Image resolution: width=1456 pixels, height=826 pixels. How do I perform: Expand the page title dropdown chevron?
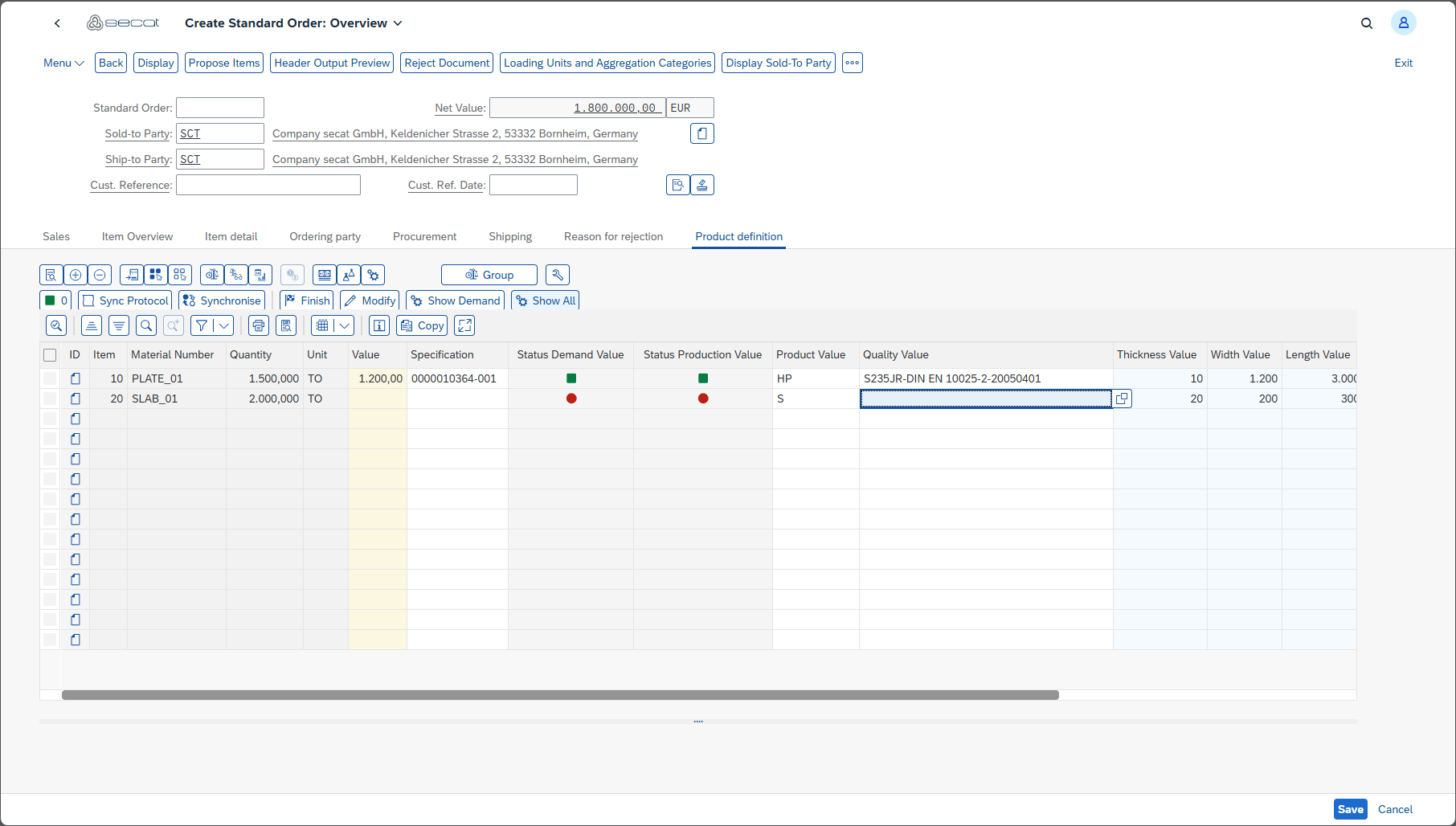pos(398,23)
